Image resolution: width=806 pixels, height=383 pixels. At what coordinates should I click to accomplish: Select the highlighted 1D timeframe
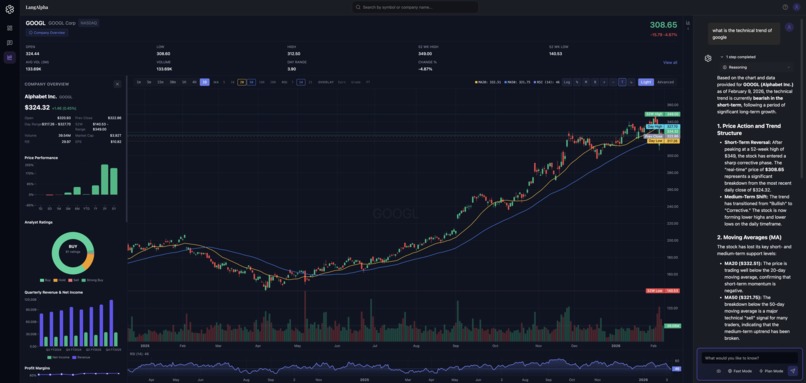pos(205,82)
